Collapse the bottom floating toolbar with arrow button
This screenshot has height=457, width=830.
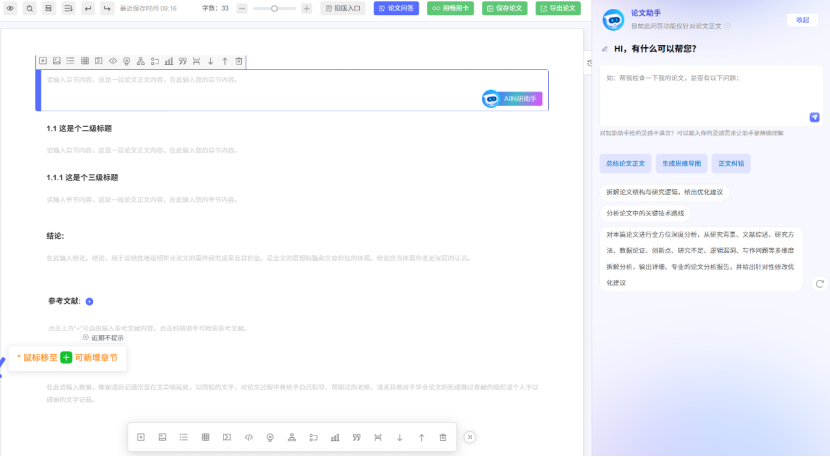470,437
